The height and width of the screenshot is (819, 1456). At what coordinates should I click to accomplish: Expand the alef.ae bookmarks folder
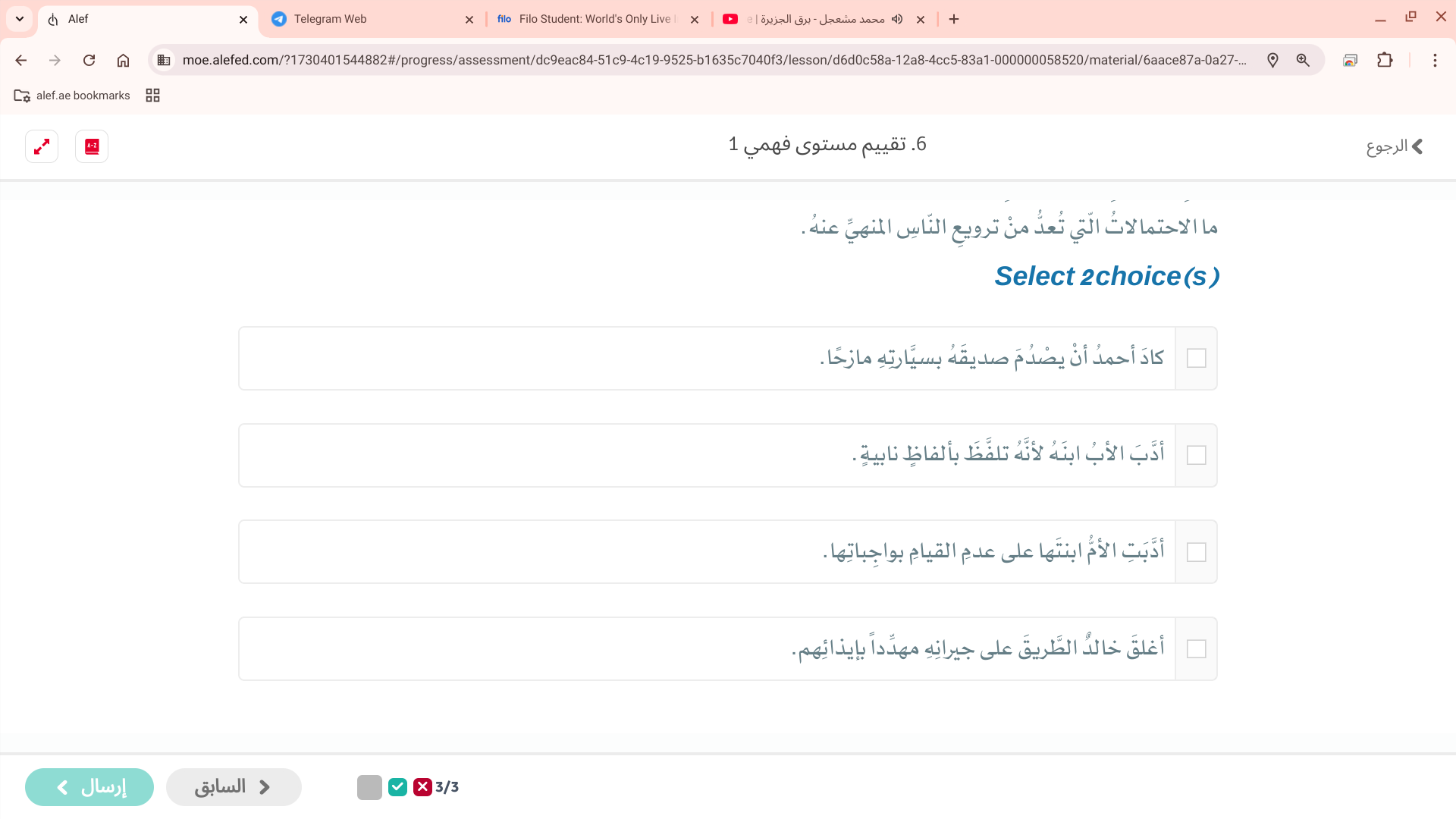(72, 96)
